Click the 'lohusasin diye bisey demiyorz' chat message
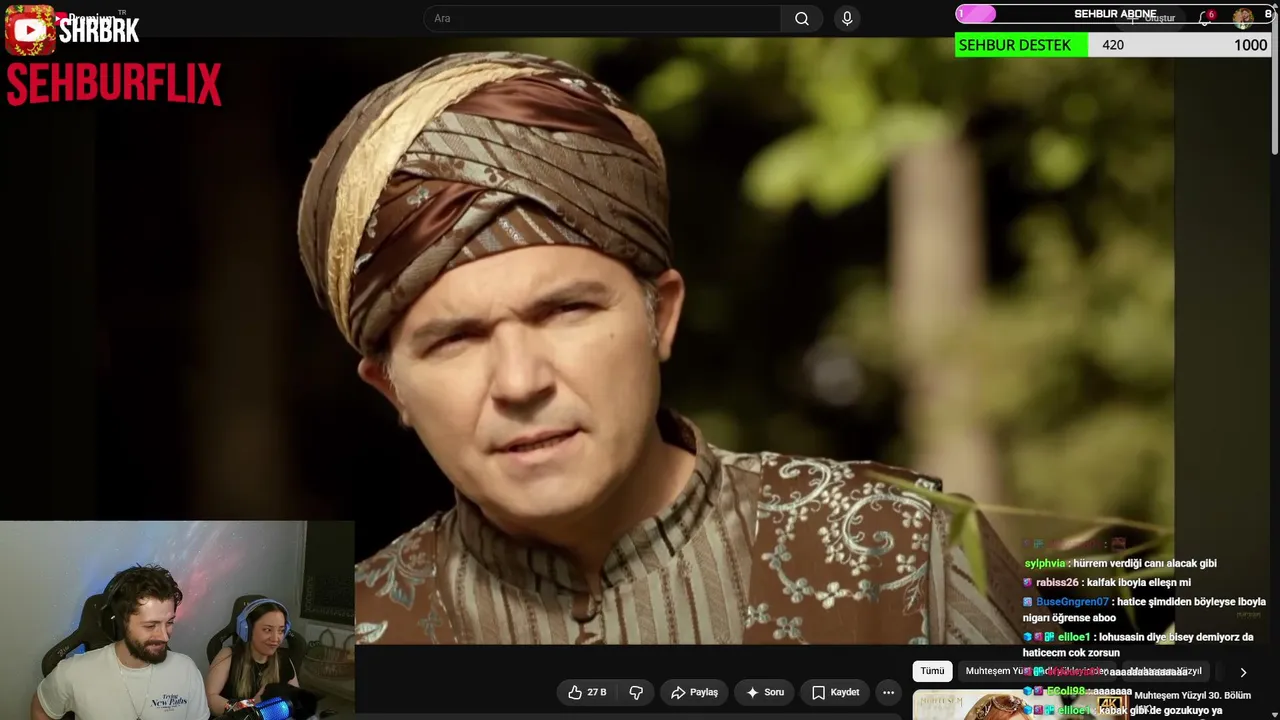The width and height of the screenshot is (1280, 720). coord(1138,645)
